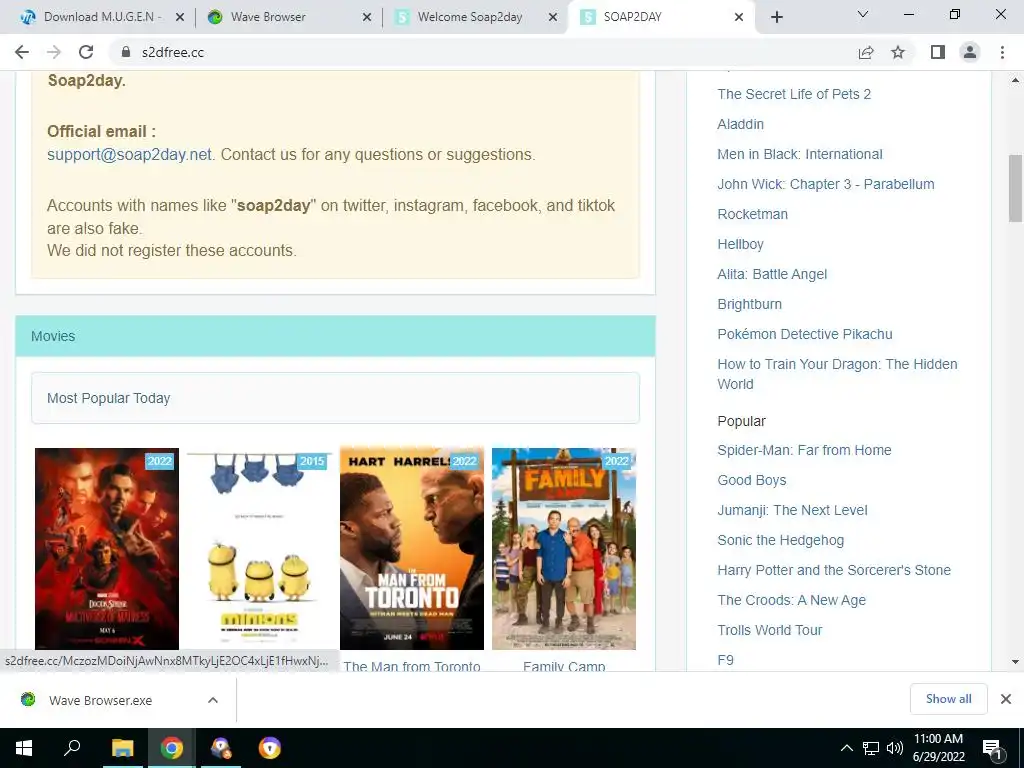Open the volume control in tray

pyautogui.click(x=895, y=748)
